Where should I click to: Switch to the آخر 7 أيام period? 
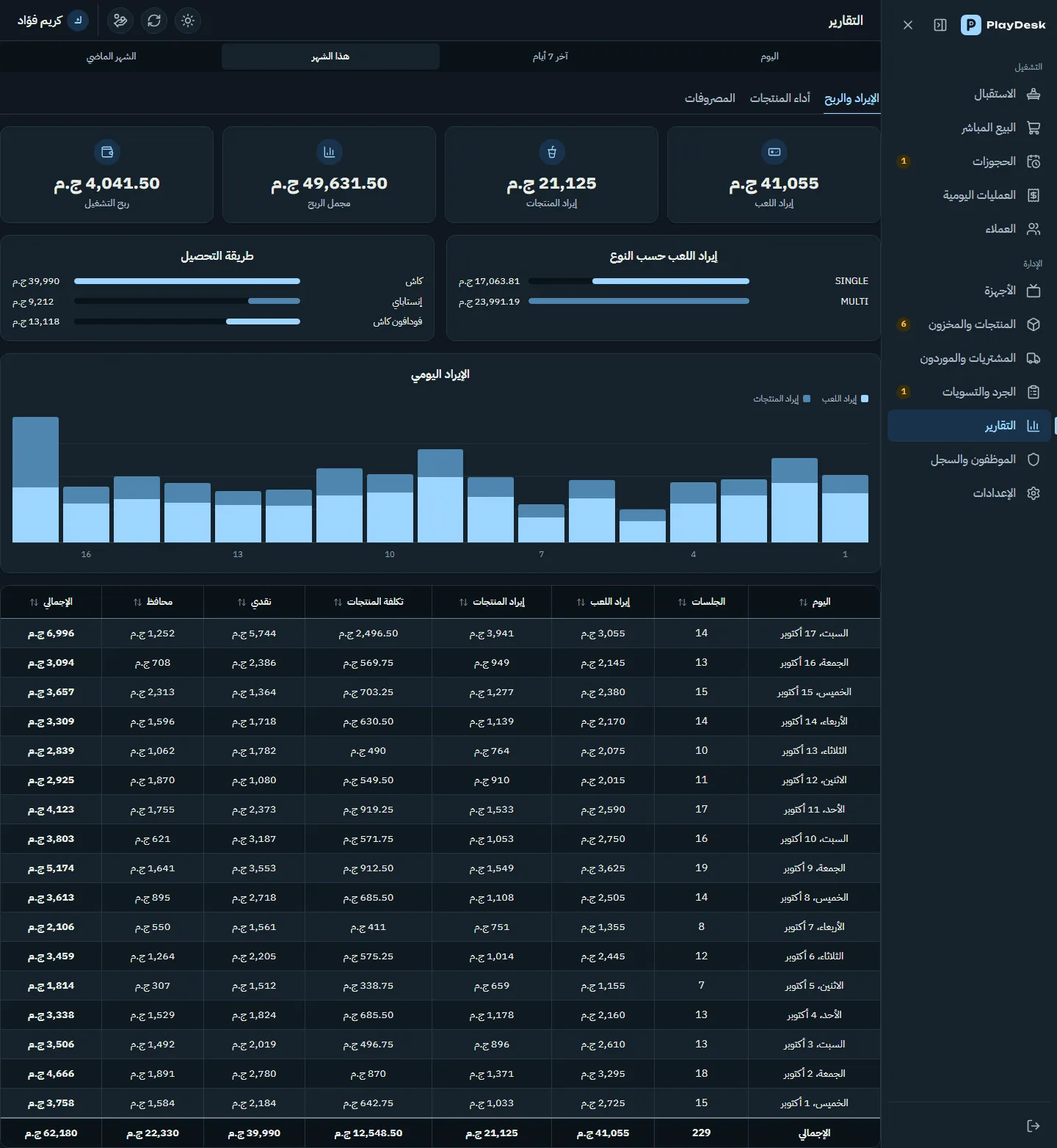[x=551, y=57]
